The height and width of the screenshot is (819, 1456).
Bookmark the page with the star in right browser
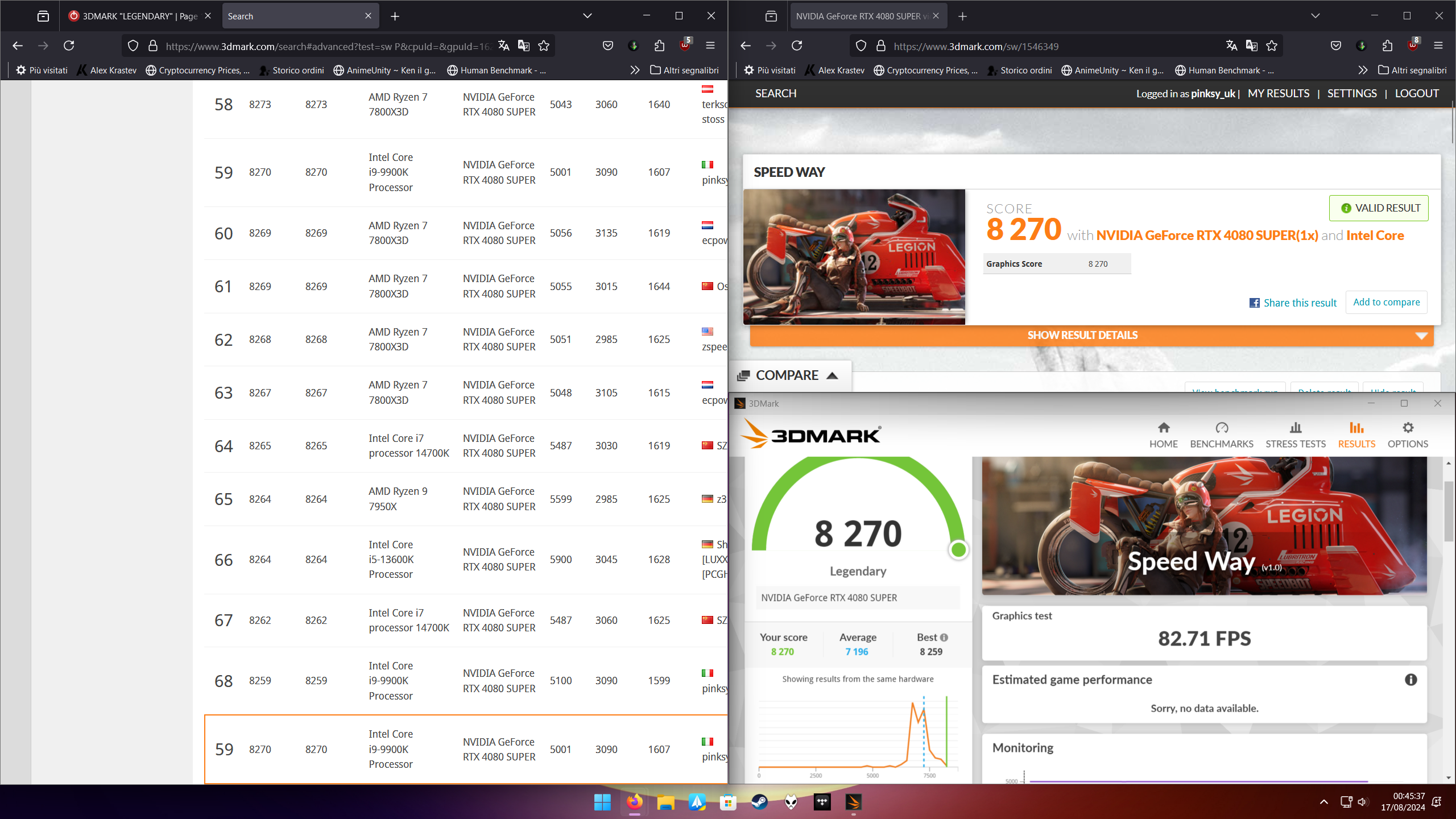[x=1272, y=46]
